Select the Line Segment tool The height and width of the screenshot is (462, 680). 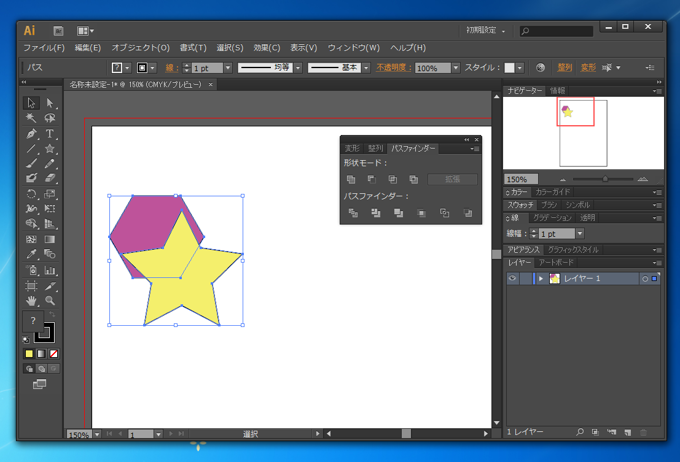click(x=31, y=149)
